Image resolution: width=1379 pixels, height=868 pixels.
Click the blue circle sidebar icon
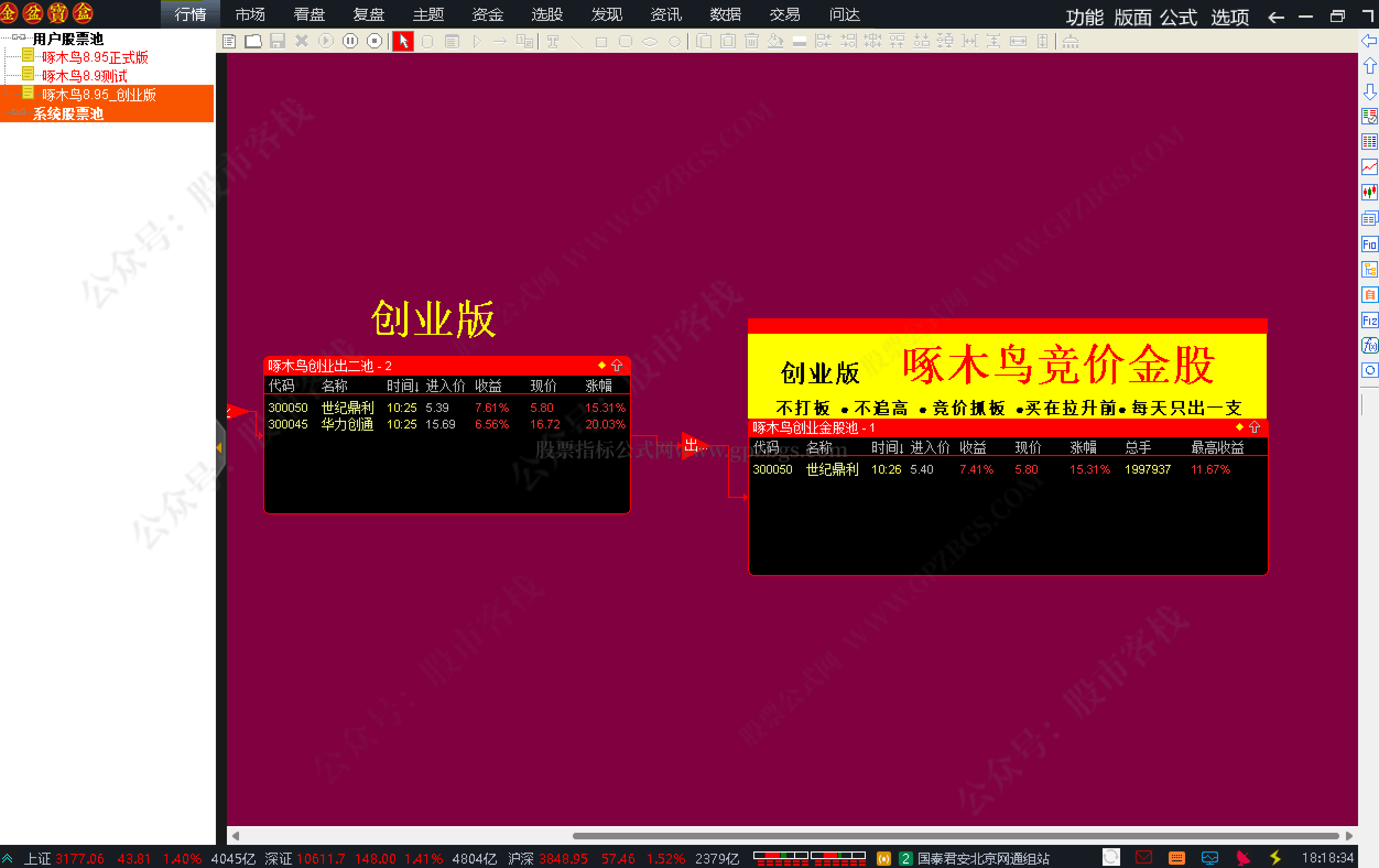click(x=1369, y=371)
